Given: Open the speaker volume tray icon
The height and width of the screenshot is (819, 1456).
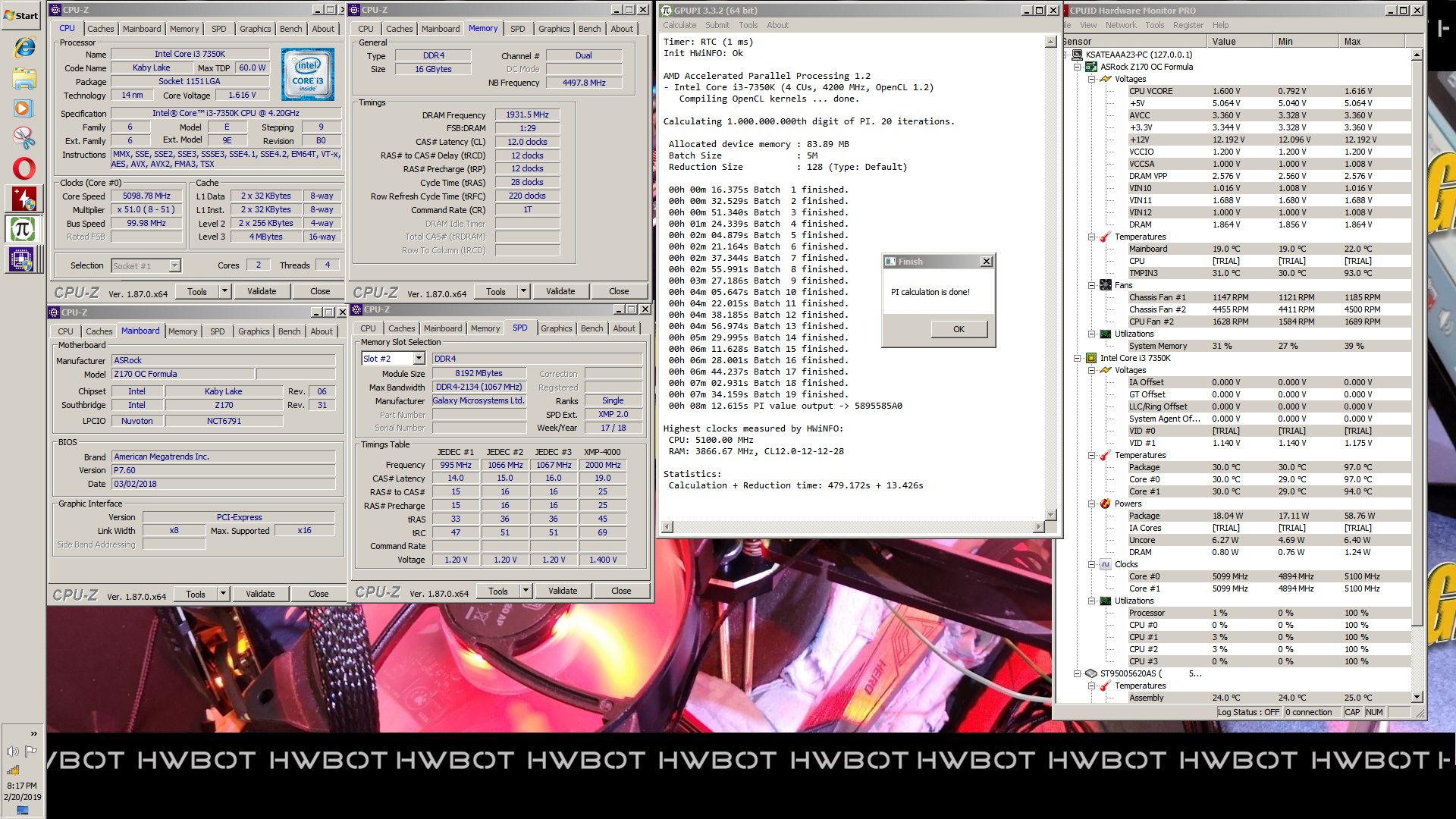Looking at the screenshot, I should pos(12,752).
